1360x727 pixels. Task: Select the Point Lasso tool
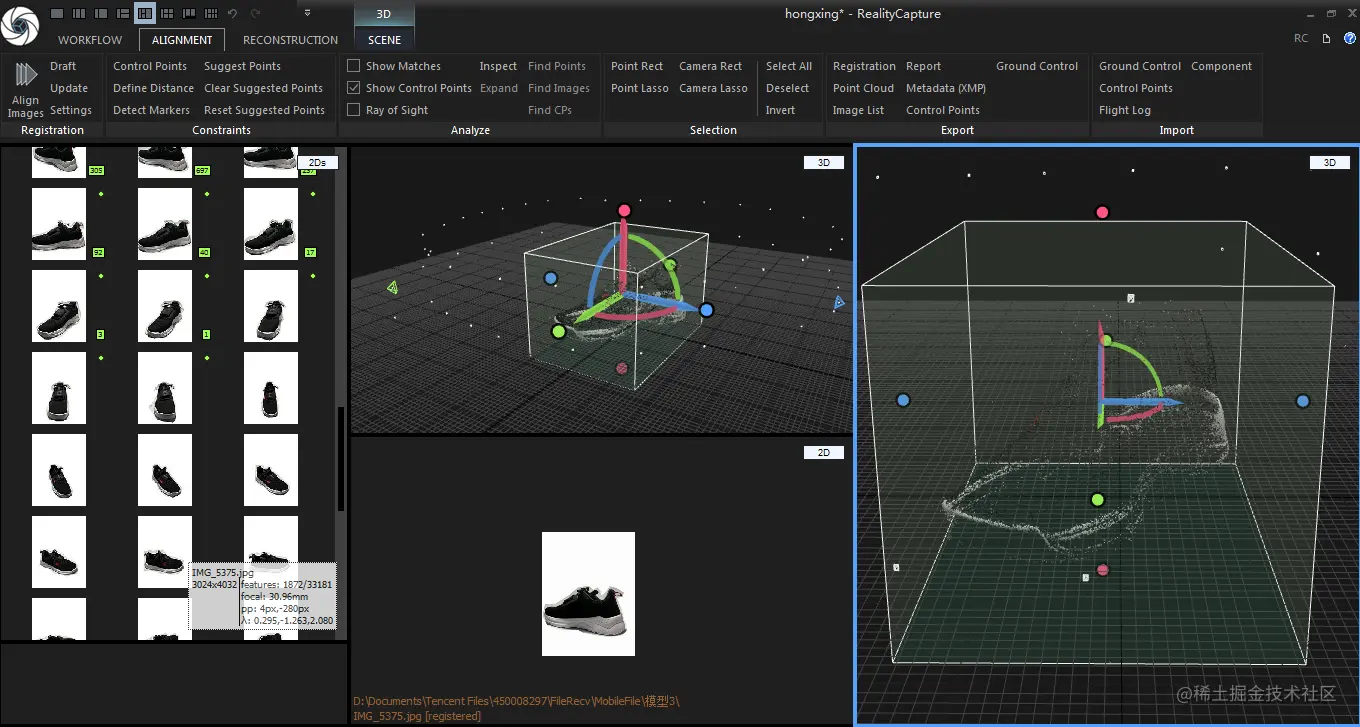(x=640, y=88)
